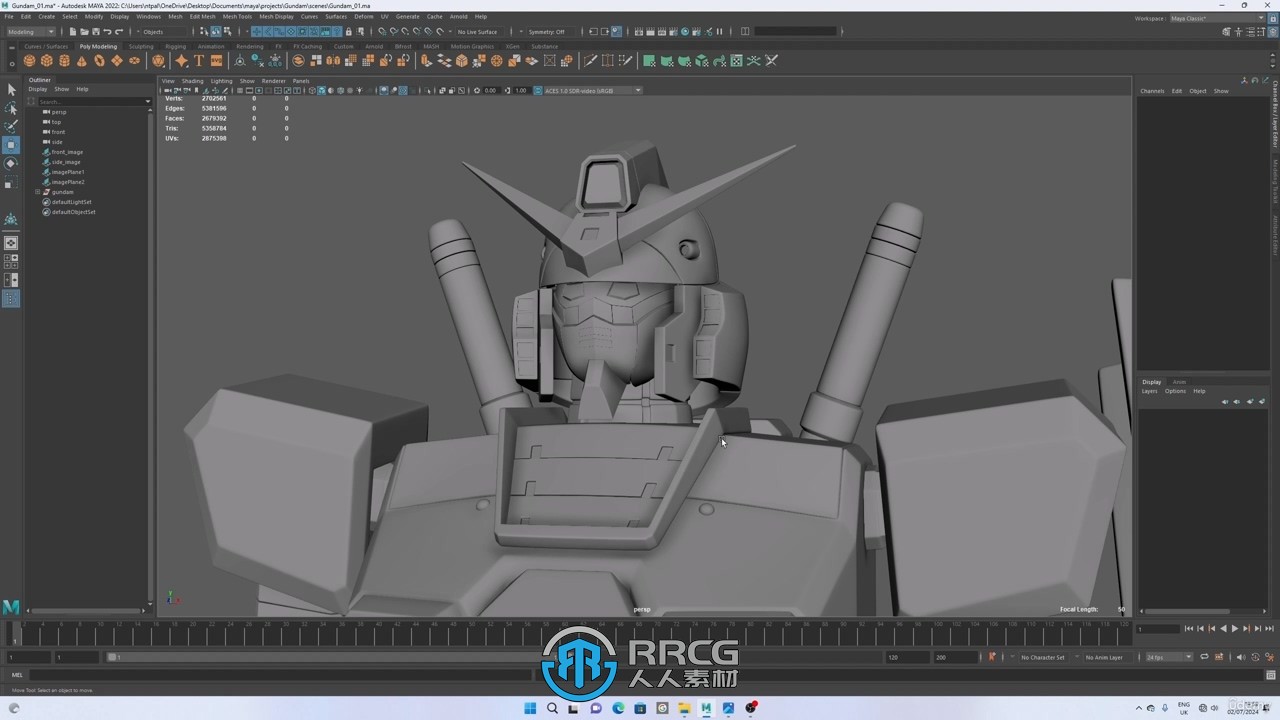
Task: Choose the Rotate tool in the toolbox
Action: coord(11,163)
